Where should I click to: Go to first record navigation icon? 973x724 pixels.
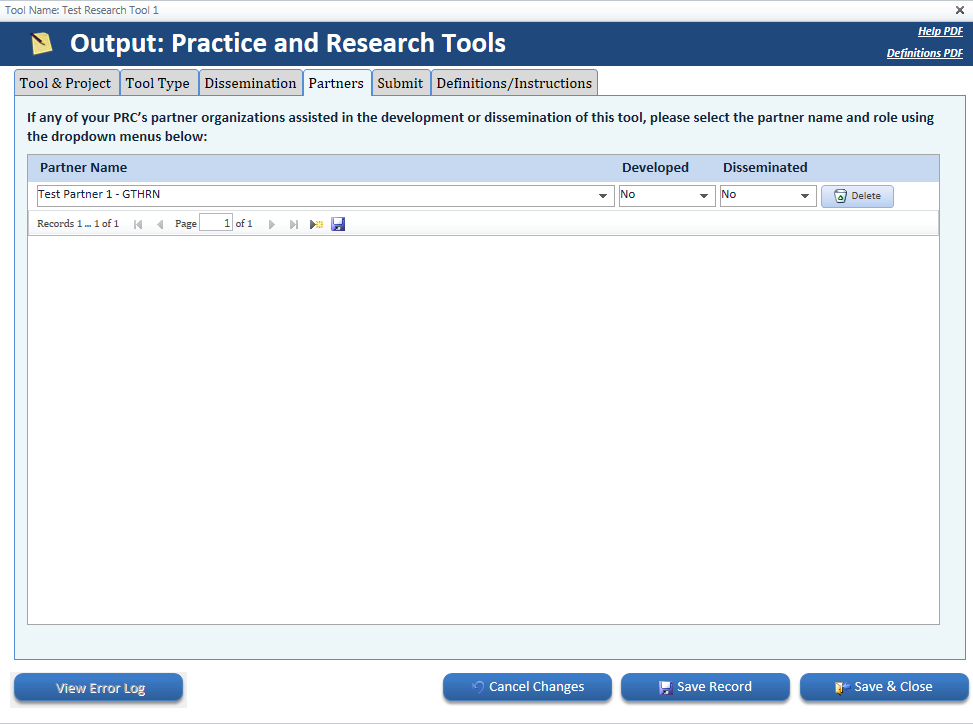(138, 224)
